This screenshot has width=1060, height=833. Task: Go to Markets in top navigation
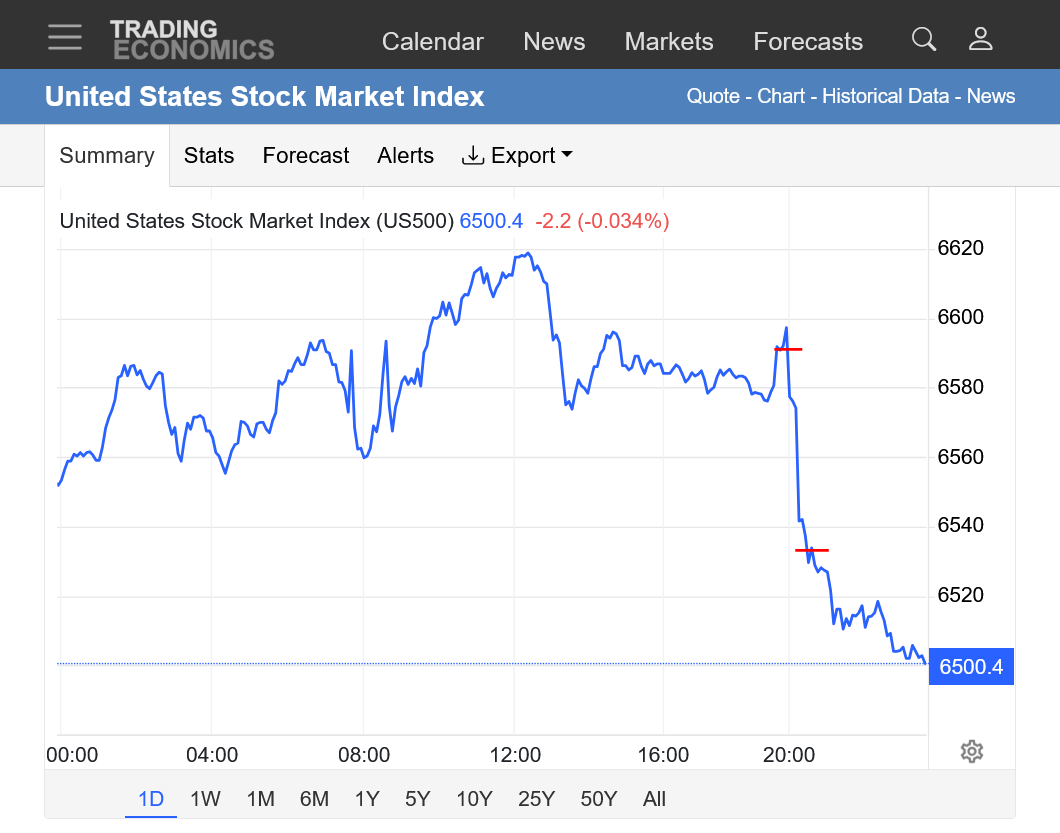point(669,42)
